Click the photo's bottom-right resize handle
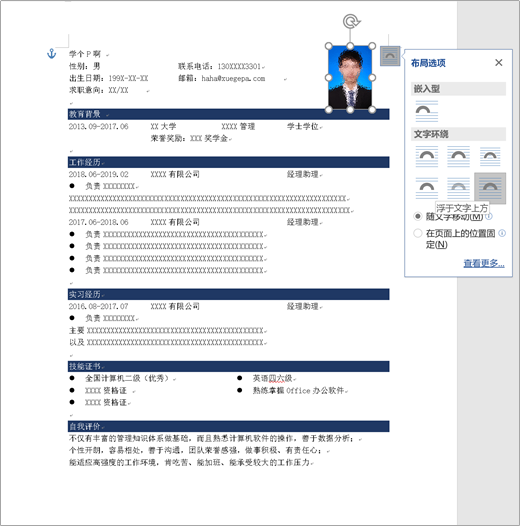This screenshot has height=526, width=520. 372,109
